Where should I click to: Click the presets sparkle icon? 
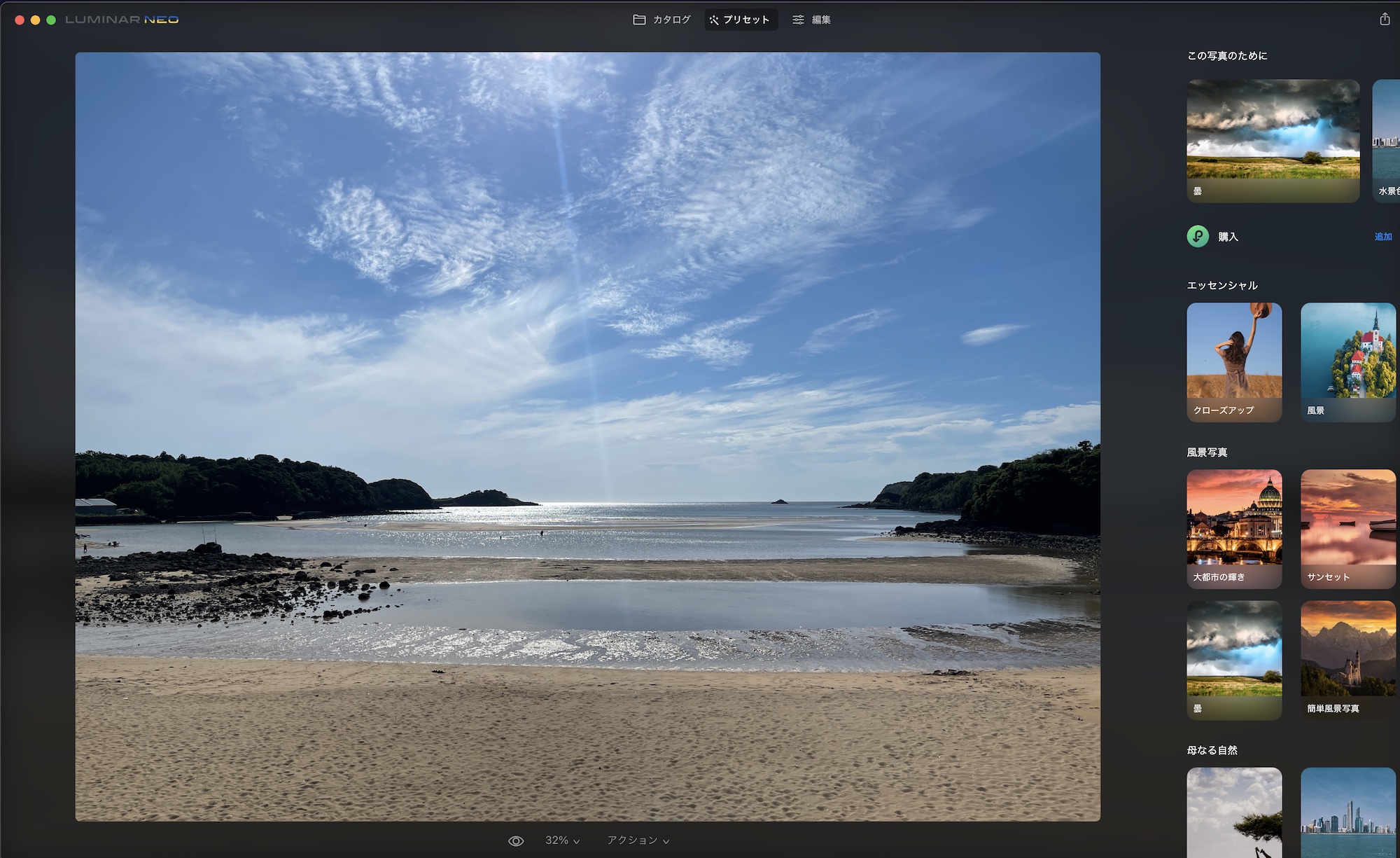coord(714,20)
